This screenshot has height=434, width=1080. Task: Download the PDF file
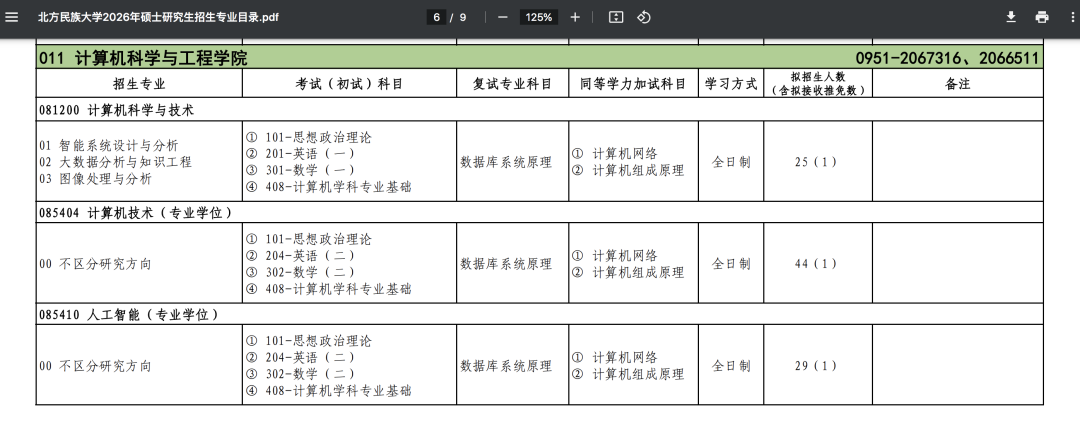1011,17
